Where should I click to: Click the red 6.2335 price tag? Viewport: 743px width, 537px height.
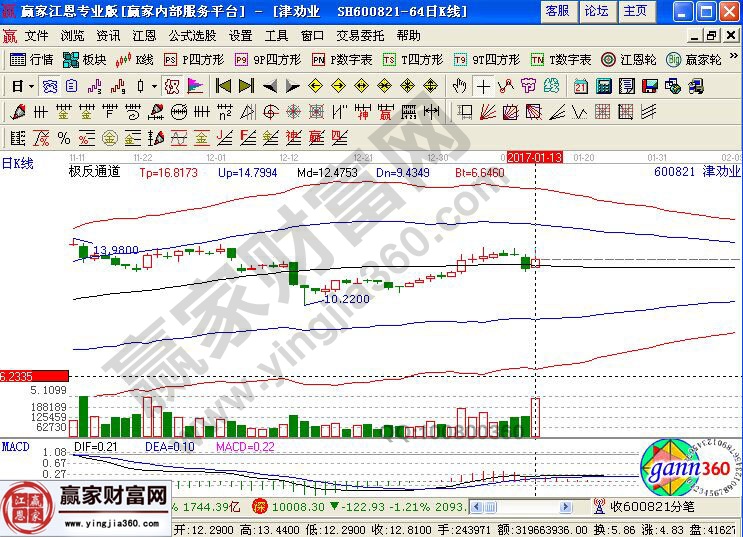click(x=34, y=376)
